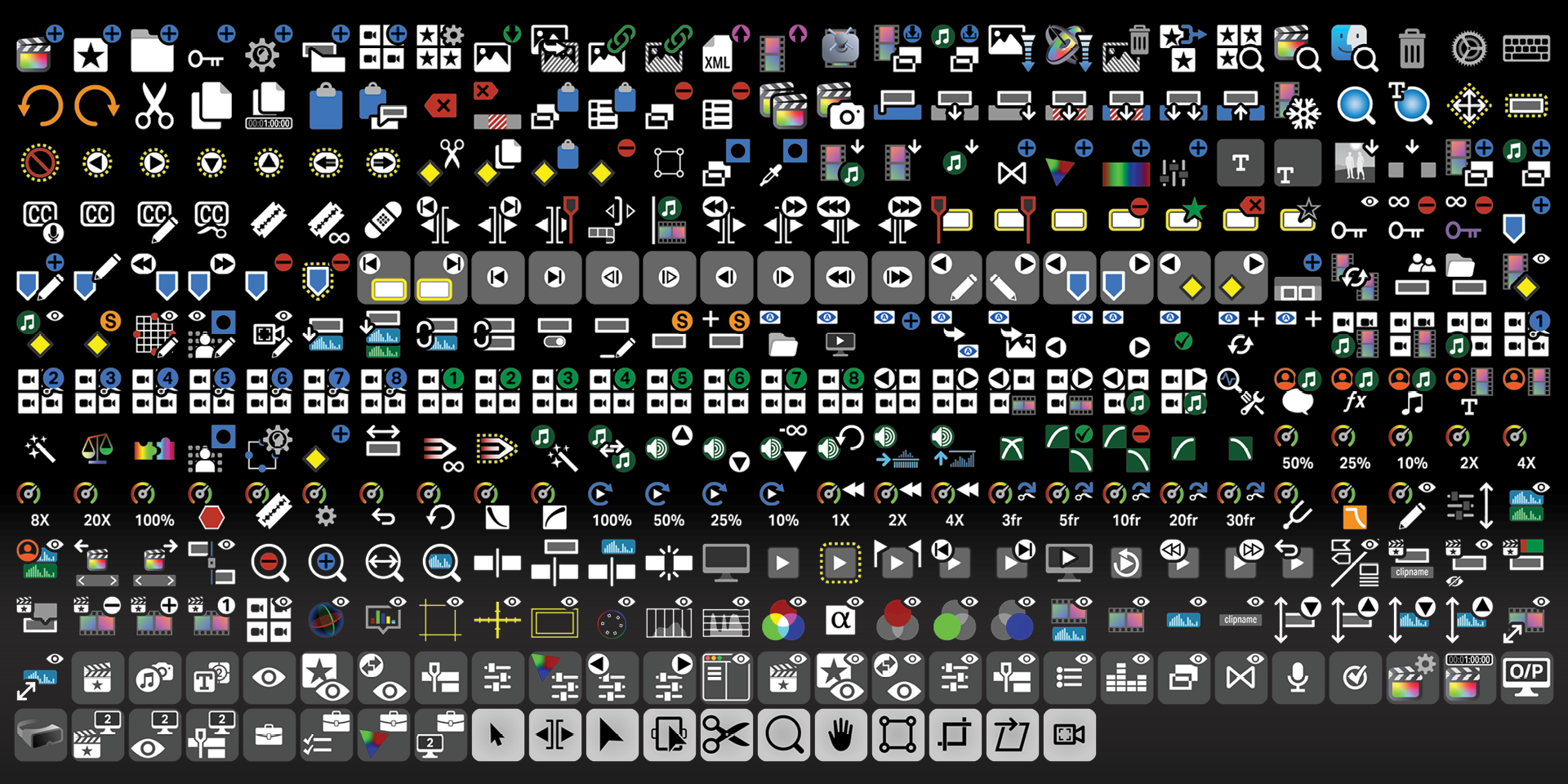The width and height of the screenshot is (1568, 784).
Task: Click the color spectrum gradient with plus
Action: coord(1127,165)
